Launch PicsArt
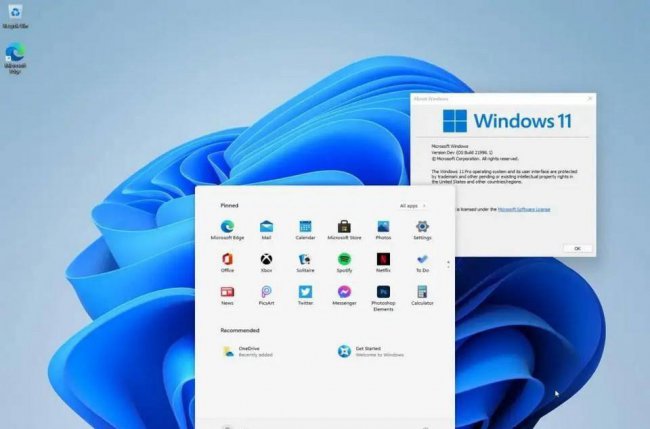 click(x=266, y=296)
